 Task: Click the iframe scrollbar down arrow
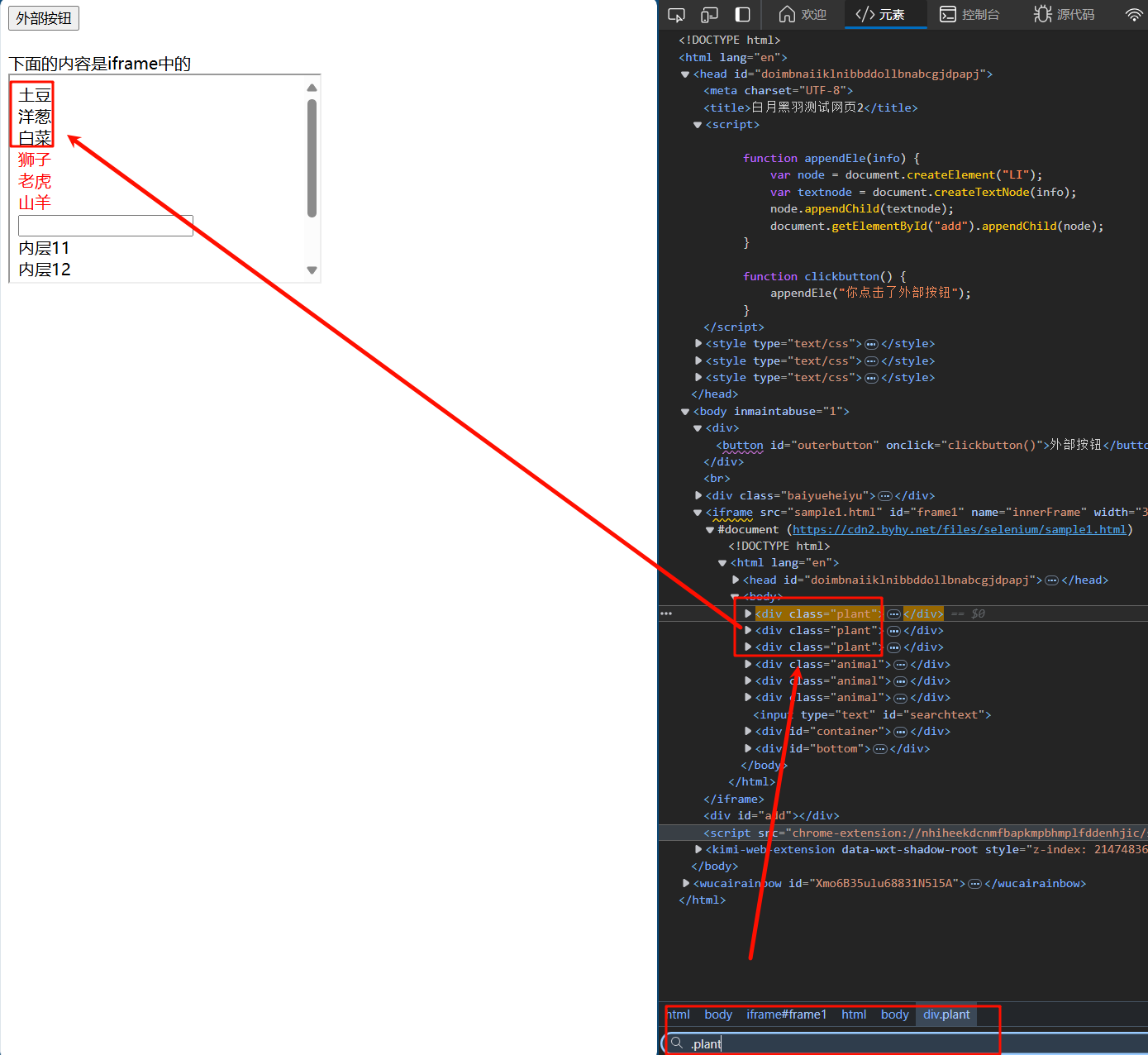(312, 270)
